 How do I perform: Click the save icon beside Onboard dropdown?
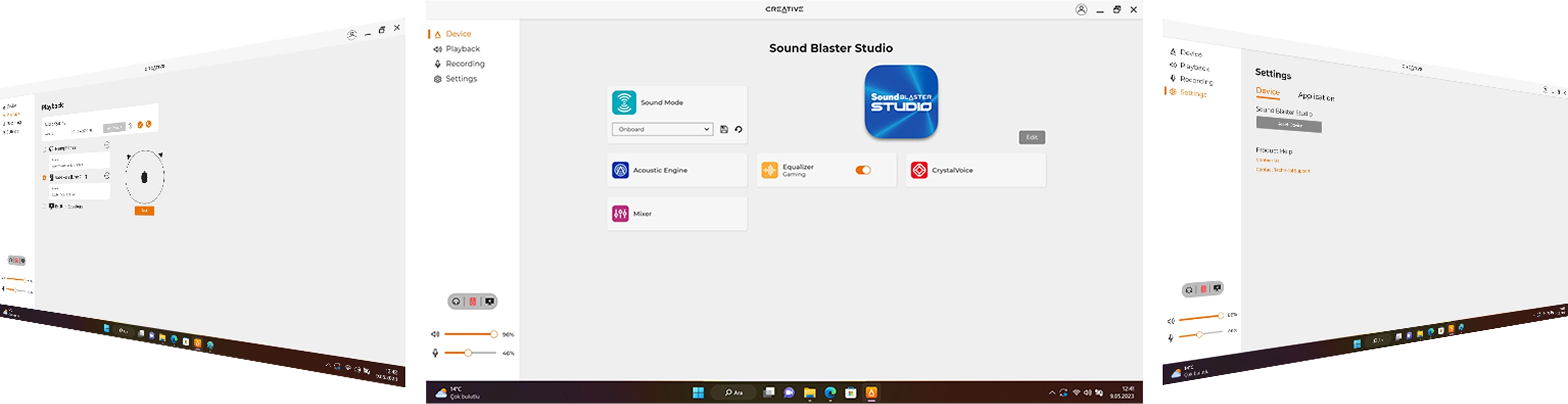pos(724,129)
